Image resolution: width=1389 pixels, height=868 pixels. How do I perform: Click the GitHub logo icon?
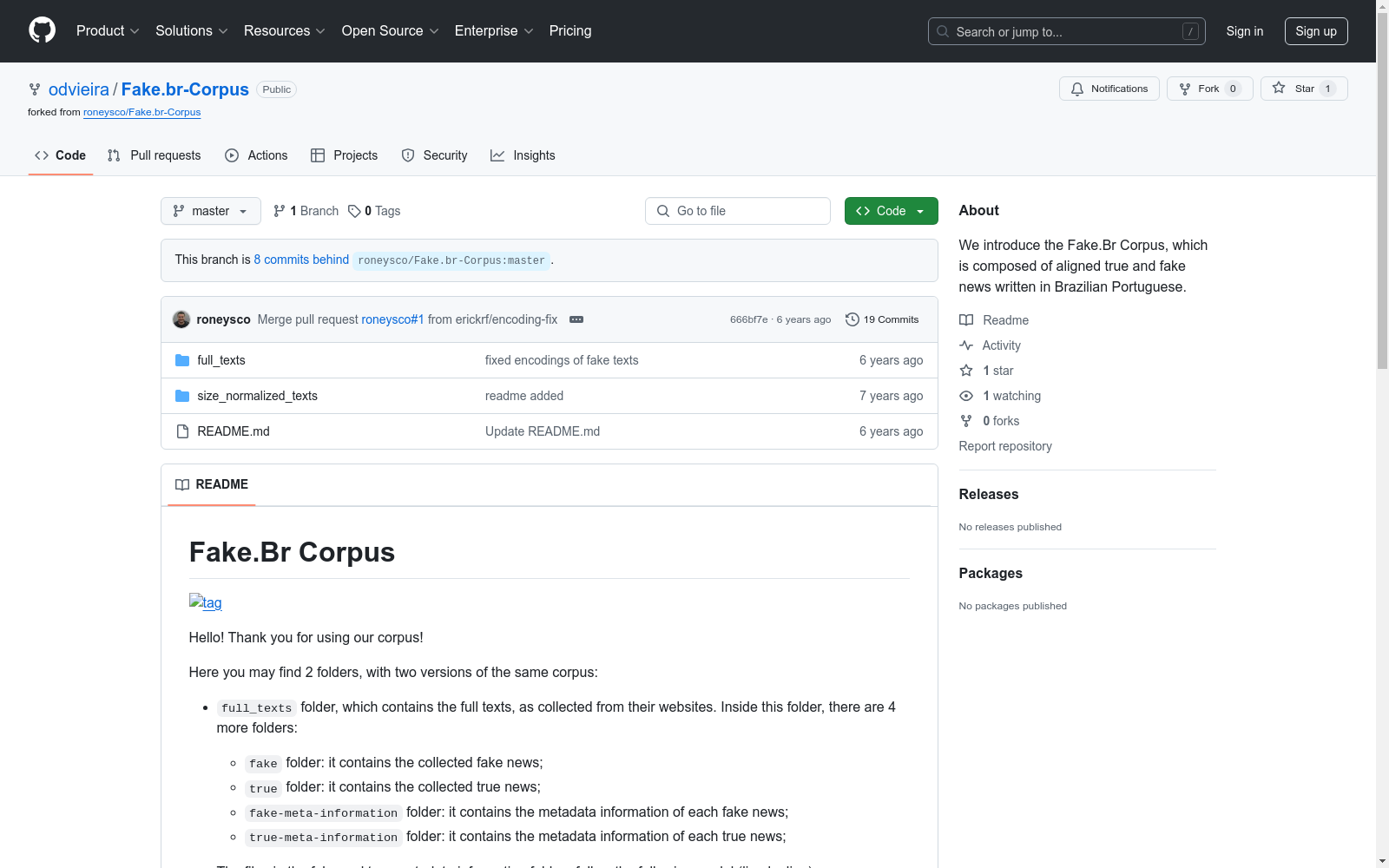pos(42,30)
